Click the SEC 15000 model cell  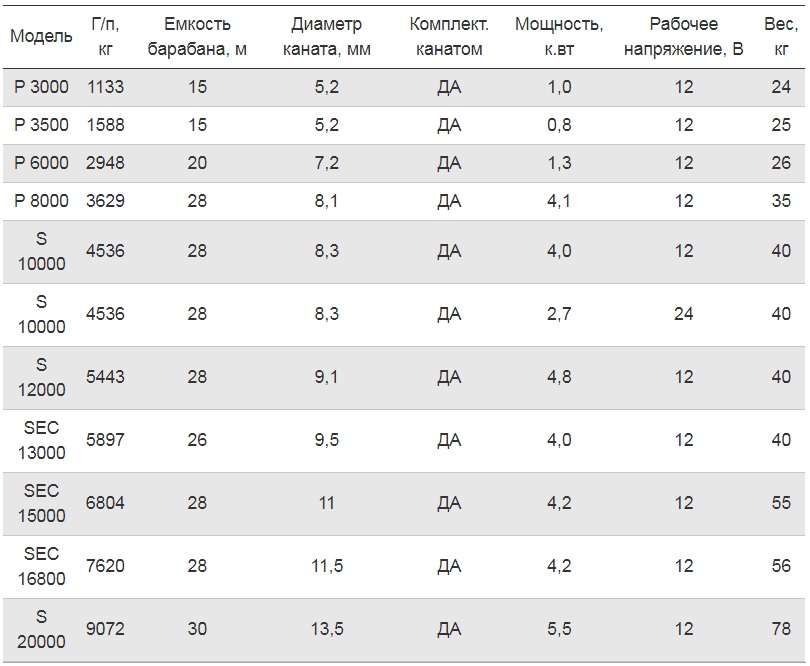41,503
